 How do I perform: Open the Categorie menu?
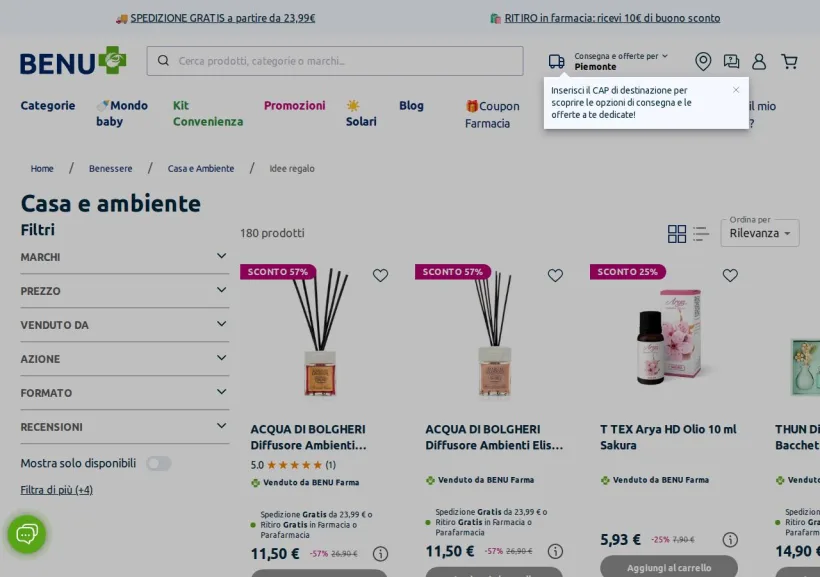[48, 106]
